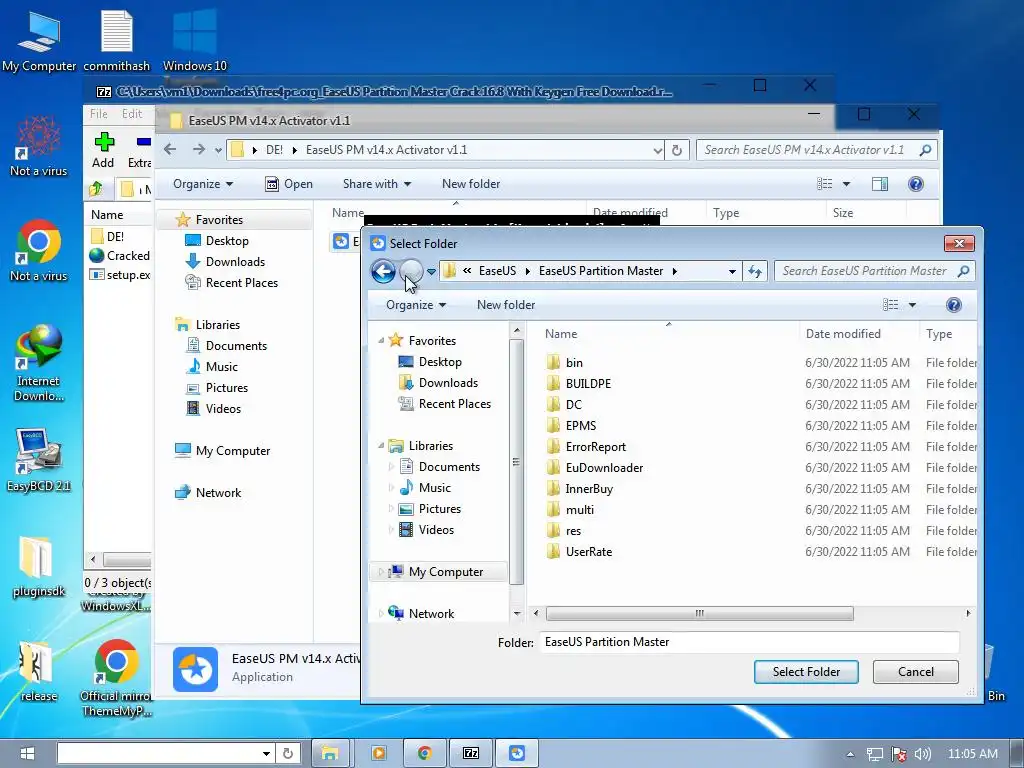
Task: Change view icon in Select Folder dialog
Action: [x=890, y=305]
